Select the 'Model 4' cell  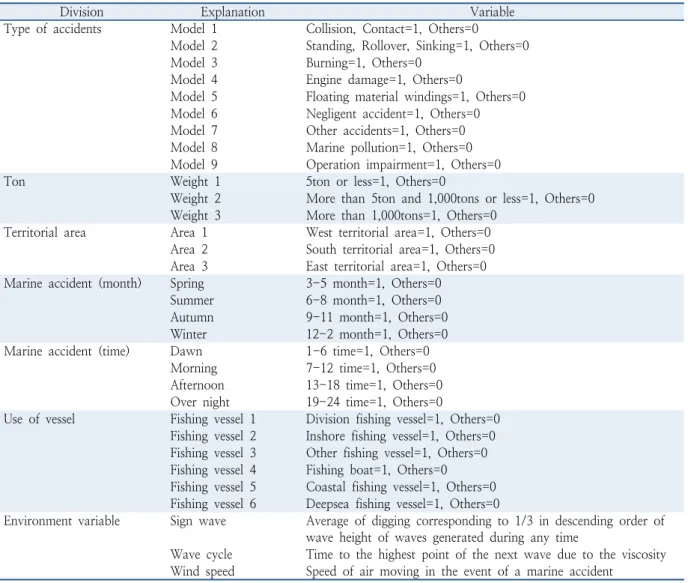tap(194, 80)
